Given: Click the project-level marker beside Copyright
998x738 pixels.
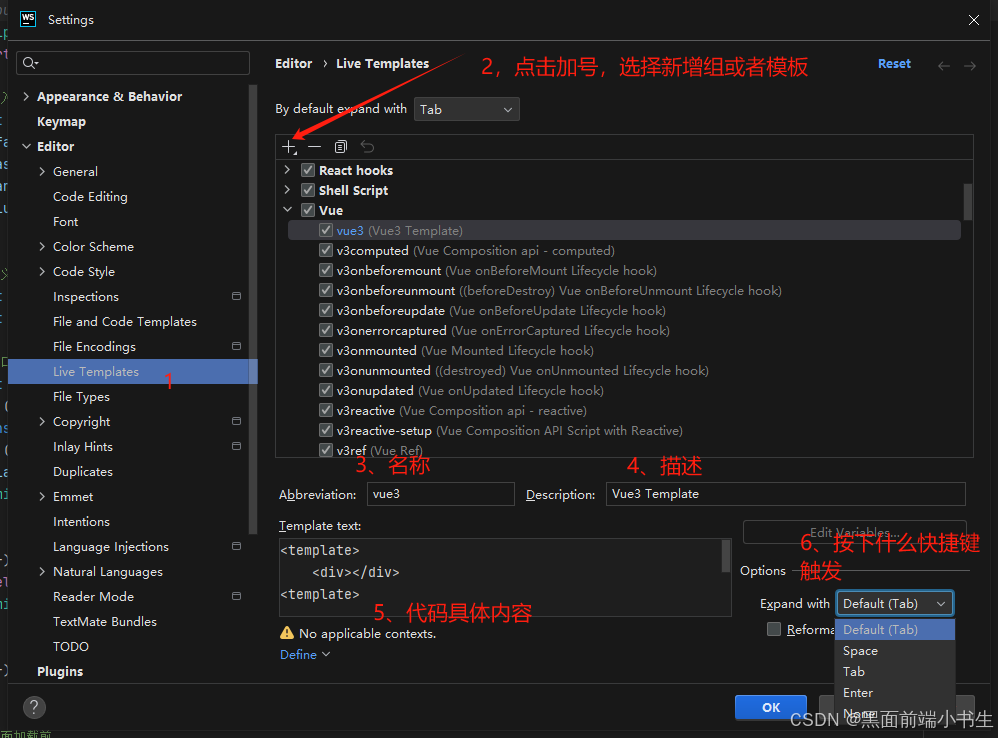Looking at the screenshot, I should 236,421.
